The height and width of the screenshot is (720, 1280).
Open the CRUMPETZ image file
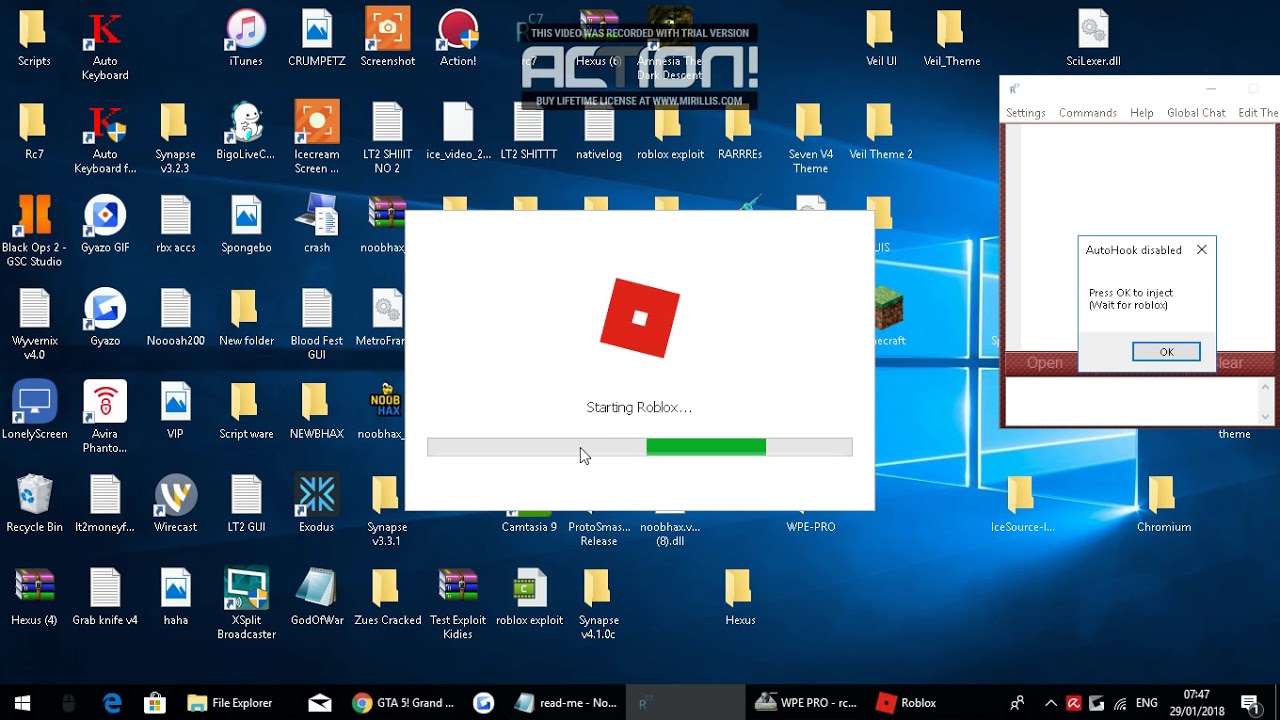tap(316, 38)
